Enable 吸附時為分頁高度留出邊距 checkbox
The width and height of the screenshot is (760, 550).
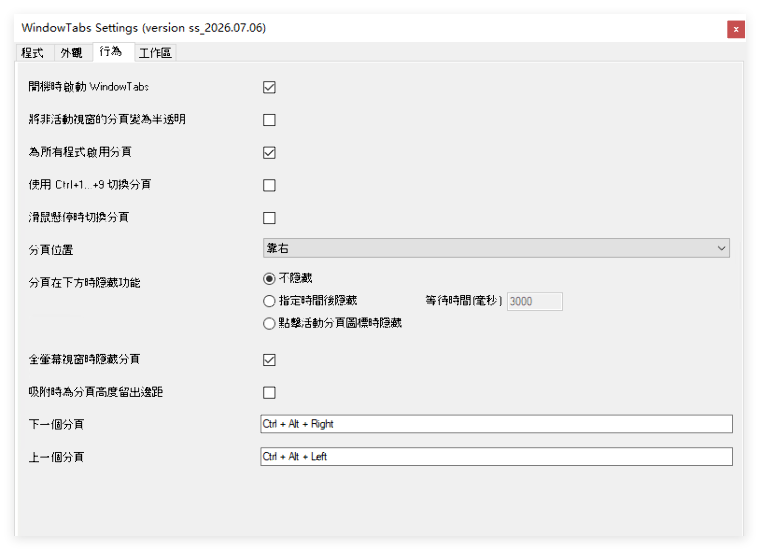[269, 393]
